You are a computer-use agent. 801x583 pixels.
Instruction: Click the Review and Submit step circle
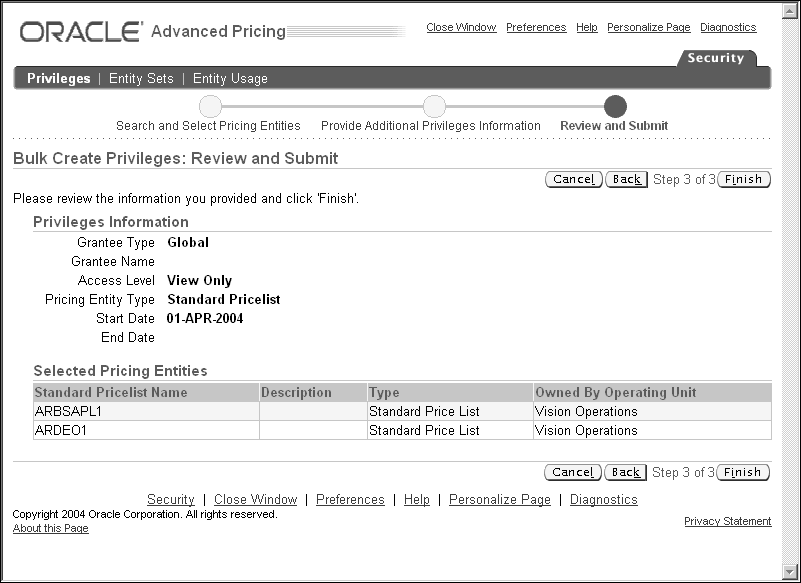(x=615, y=106)
